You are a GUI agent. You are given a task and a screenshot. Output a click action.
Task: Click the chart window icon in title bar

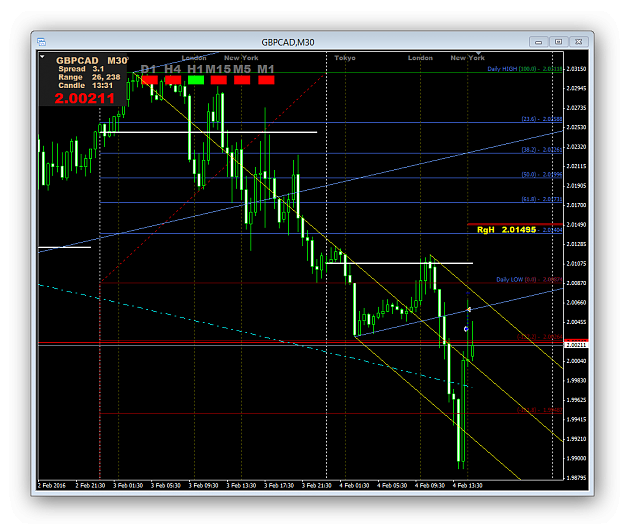point(41,42)
